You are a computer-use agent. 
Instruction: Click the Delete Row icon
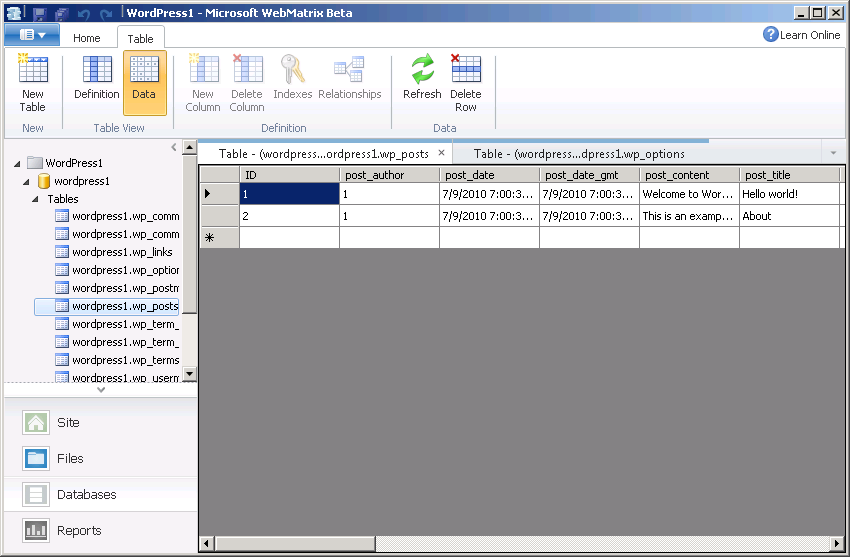(466, 69)
